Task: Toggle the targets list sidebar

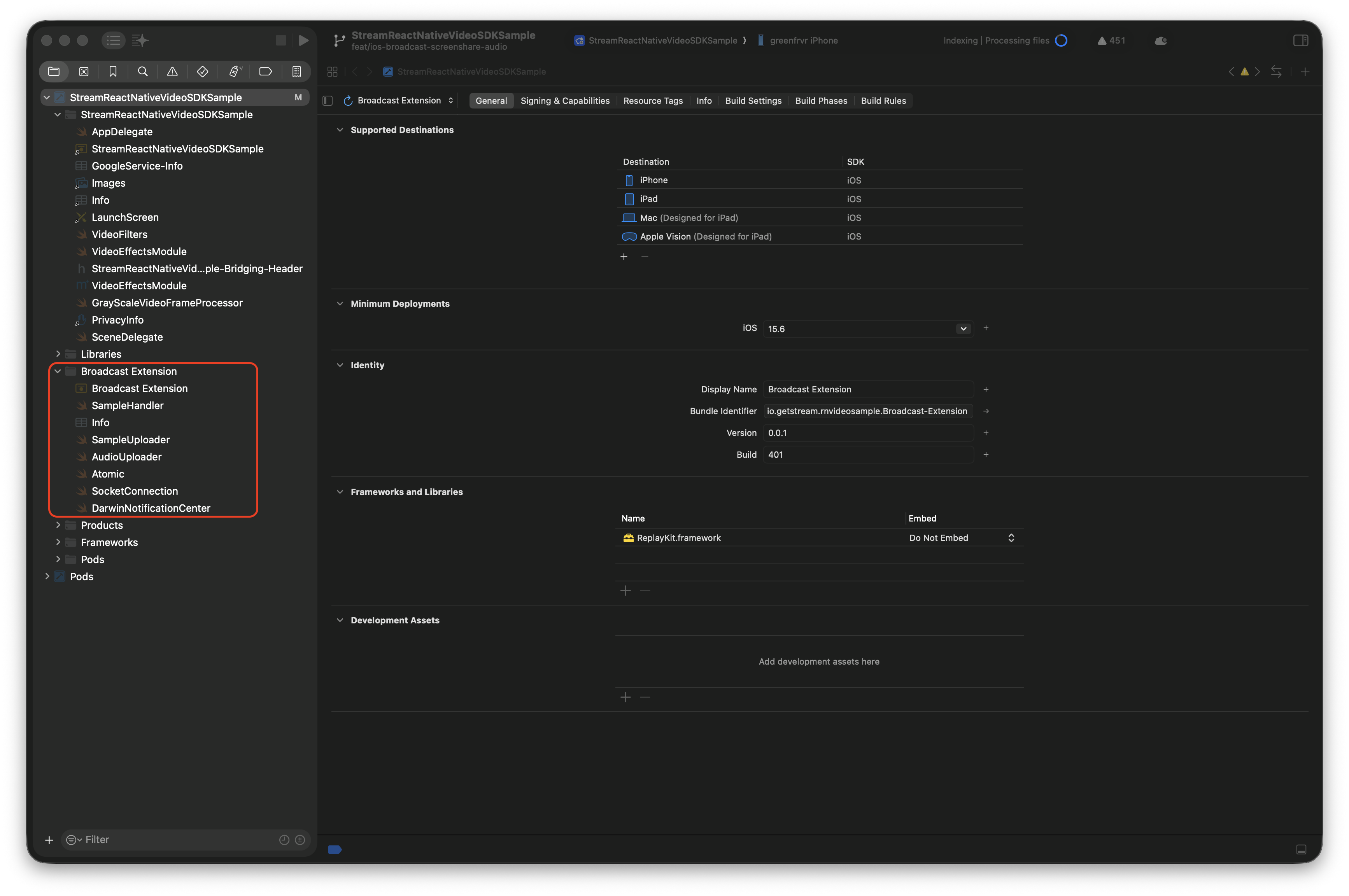Action: pyautogui.click(x=328, y=101)
